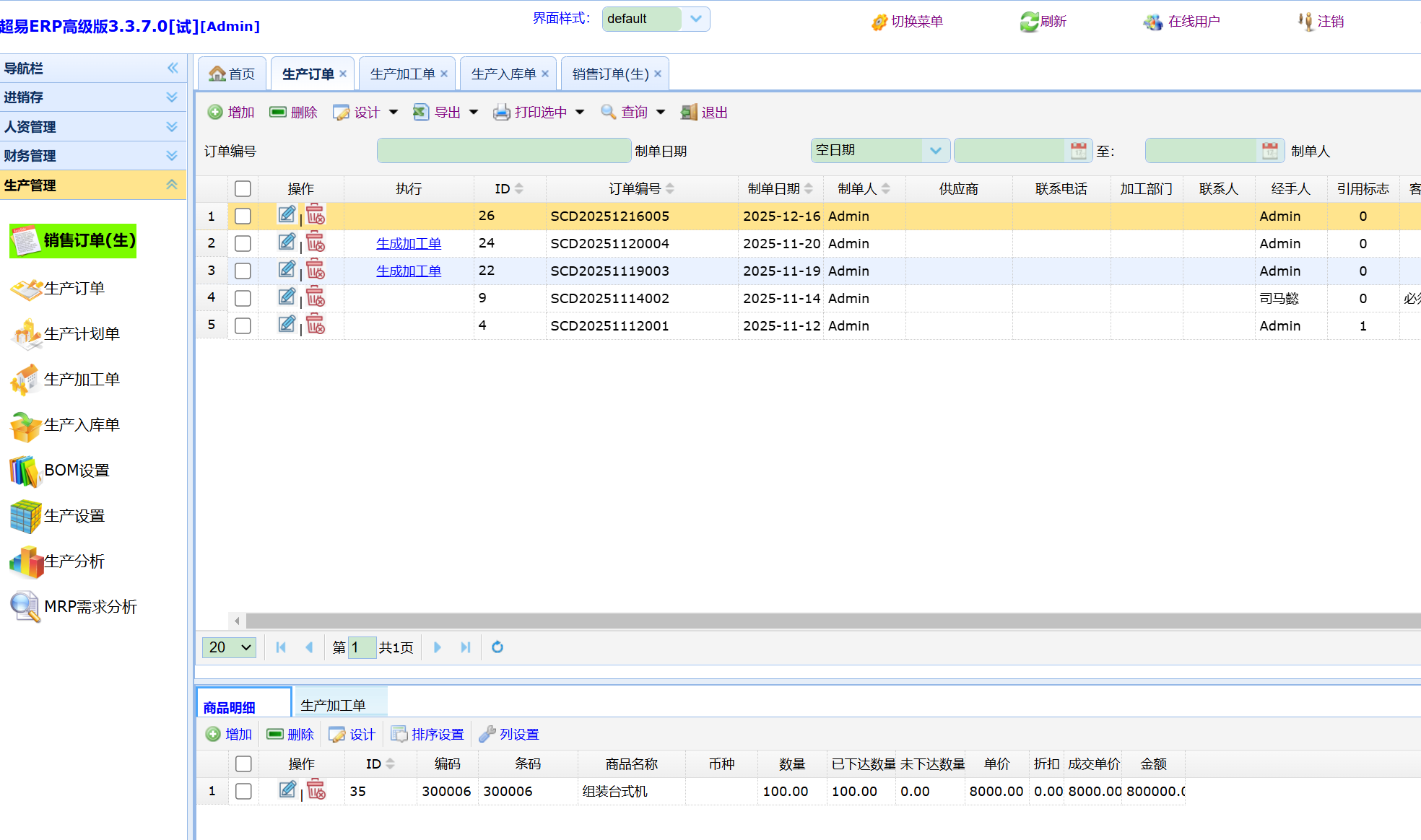Click 列设置 wrench icon in detail toolbar
The image size is (1421, 840).
487,734
